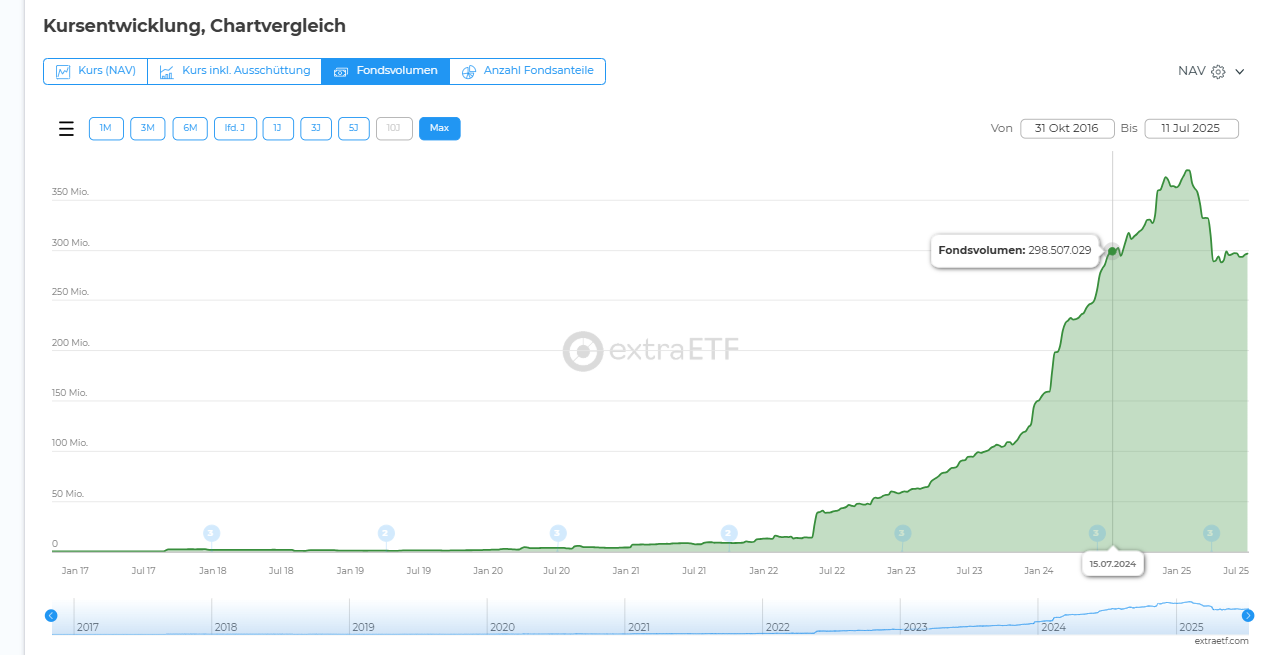1270x655 pixels.
Task: Open the extraetf.com credit link
Action: coord(1221,641)
